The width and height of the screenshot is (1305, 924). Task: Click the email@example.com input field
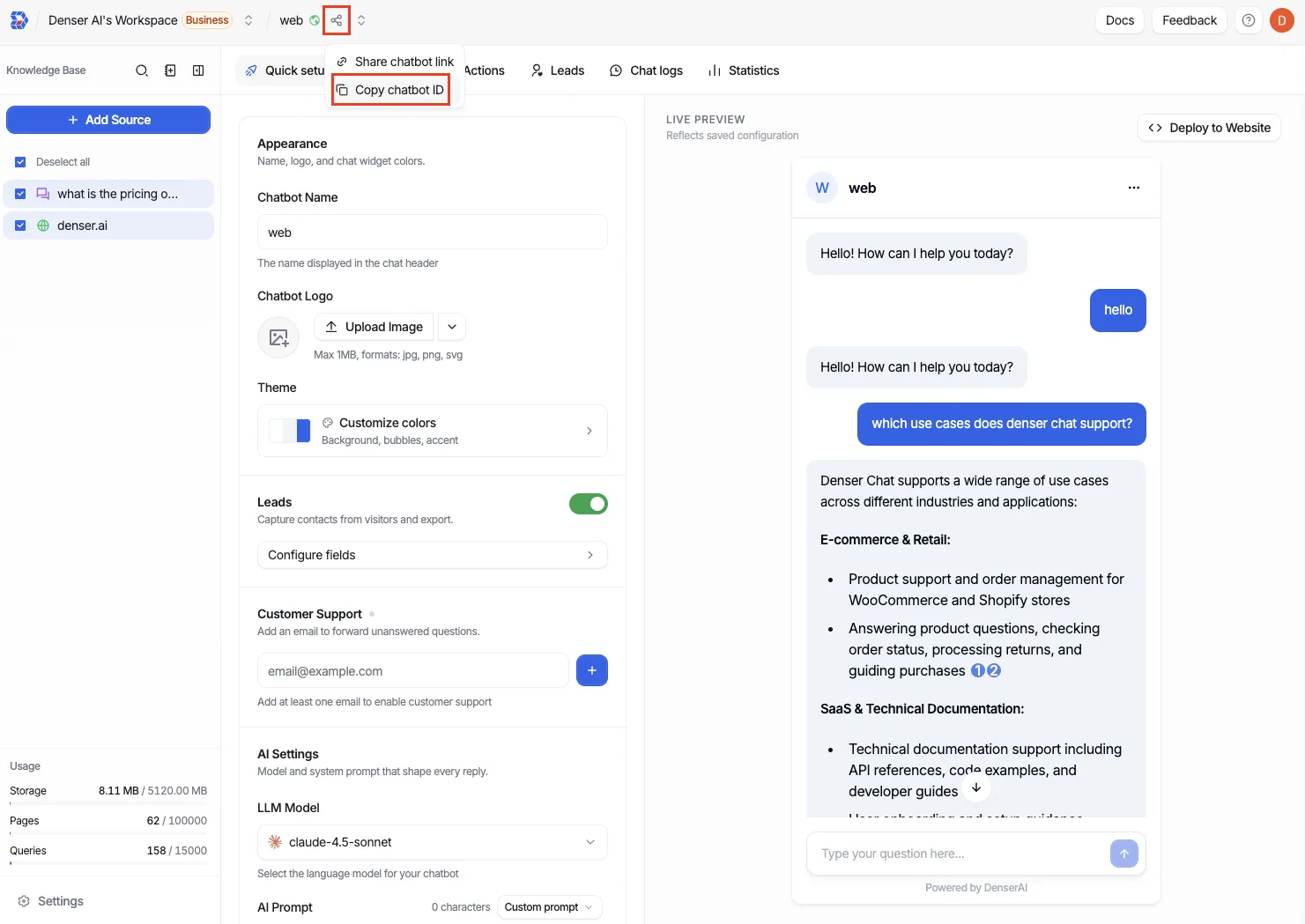coord(413,670)
